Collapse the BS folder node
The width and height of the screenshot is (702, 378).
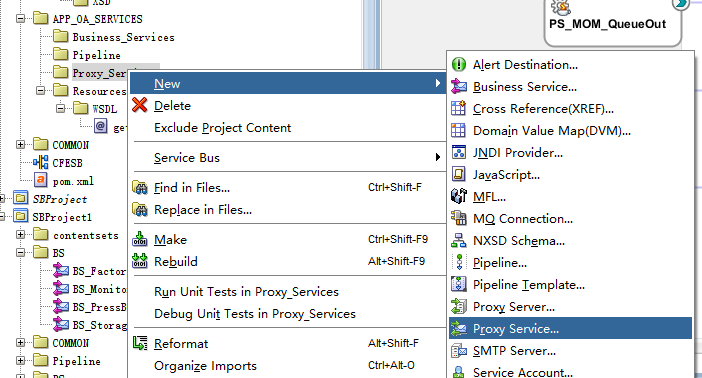[x=21, y=253]
